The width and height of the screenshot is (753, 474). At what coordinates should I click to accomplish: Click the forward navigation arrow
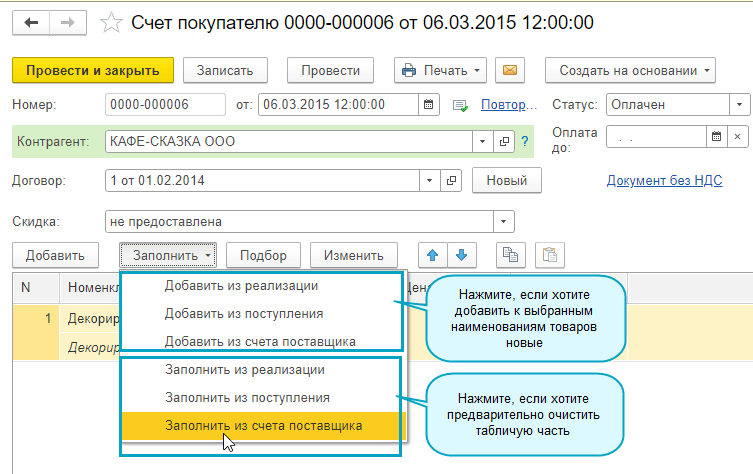point(68,21)
